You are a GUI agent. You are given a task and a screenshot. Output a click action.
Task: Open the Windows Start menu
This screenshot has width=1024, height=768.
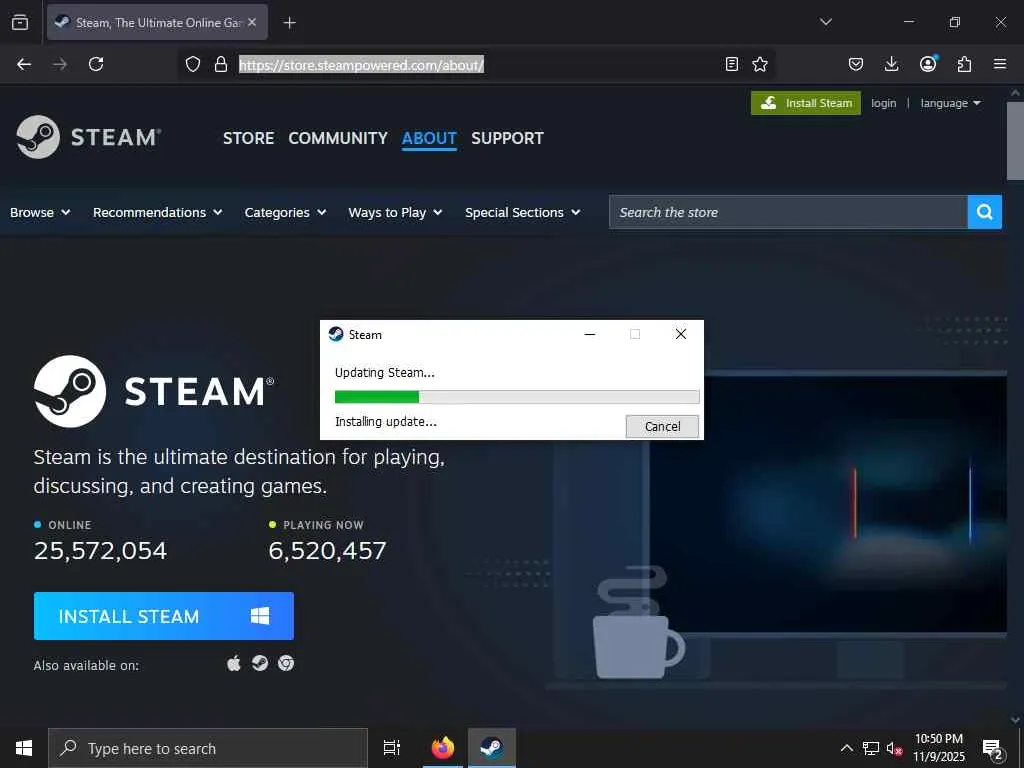(24, 748)
